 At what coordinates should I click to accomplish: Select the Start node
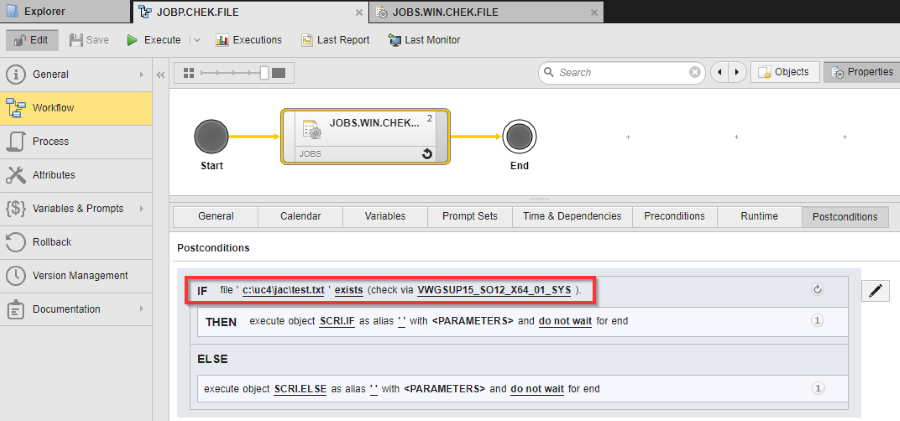(x=211, y=137)
